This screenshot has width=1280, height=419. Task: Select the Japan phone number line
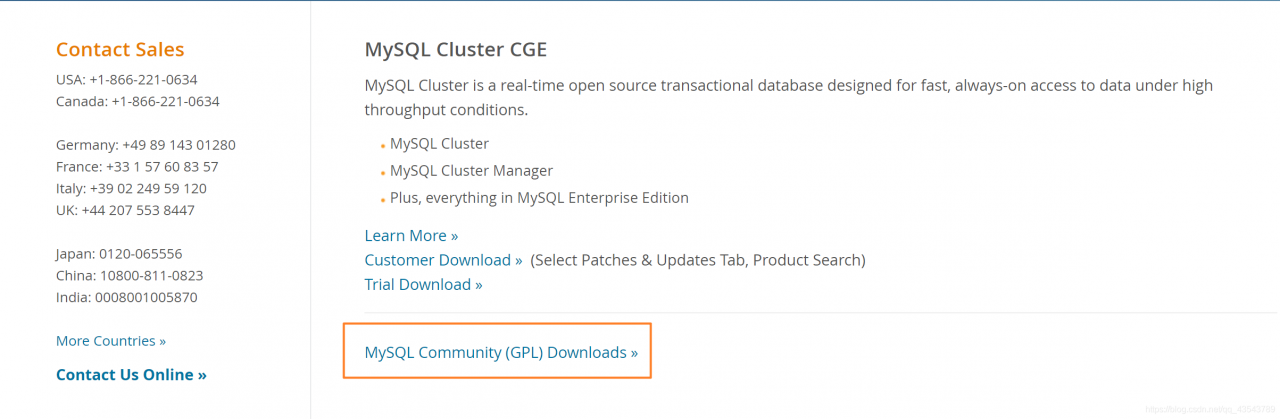click(x=119, y=254)
